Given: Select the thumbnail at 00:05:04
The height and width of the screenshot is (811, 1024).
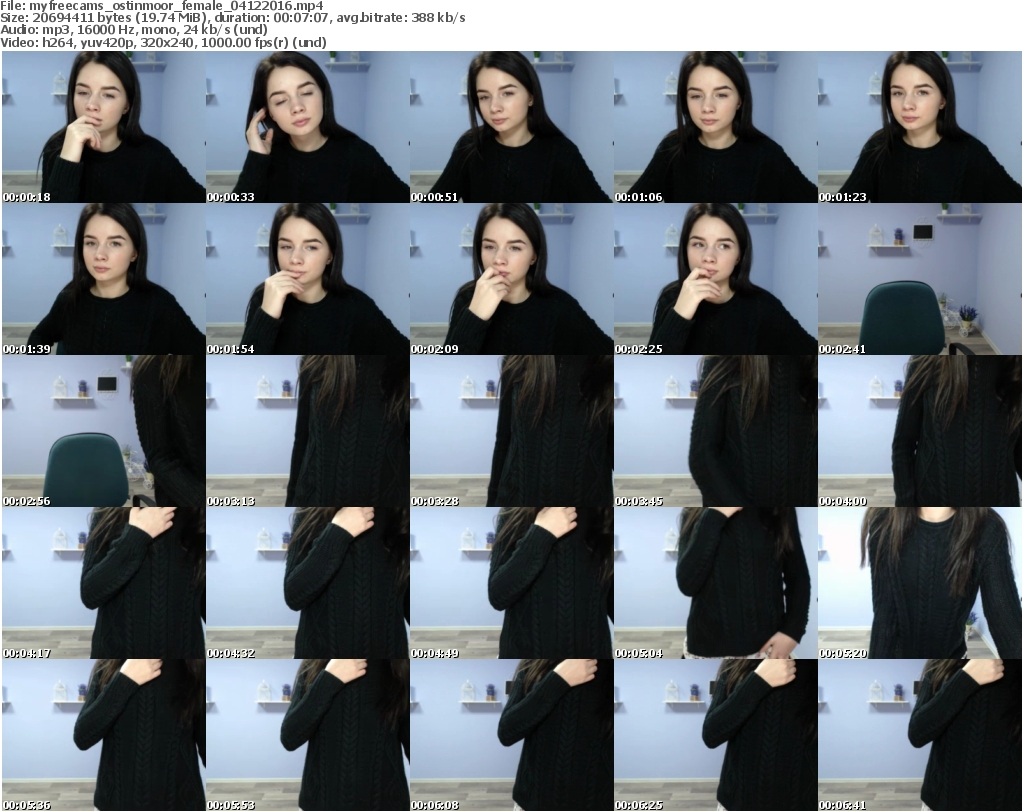Looking at the screenshot, I should point(715,583).
